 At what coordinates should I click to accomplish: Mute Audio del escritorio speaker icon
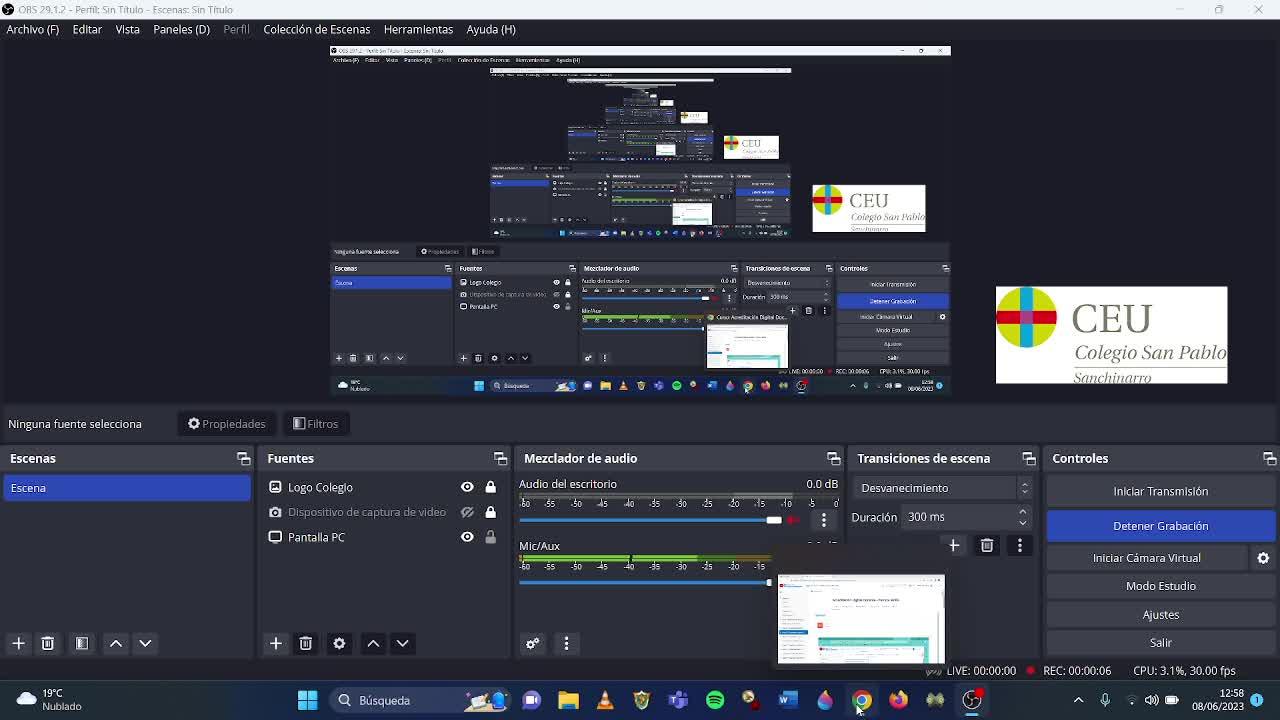tap(794, 520)
